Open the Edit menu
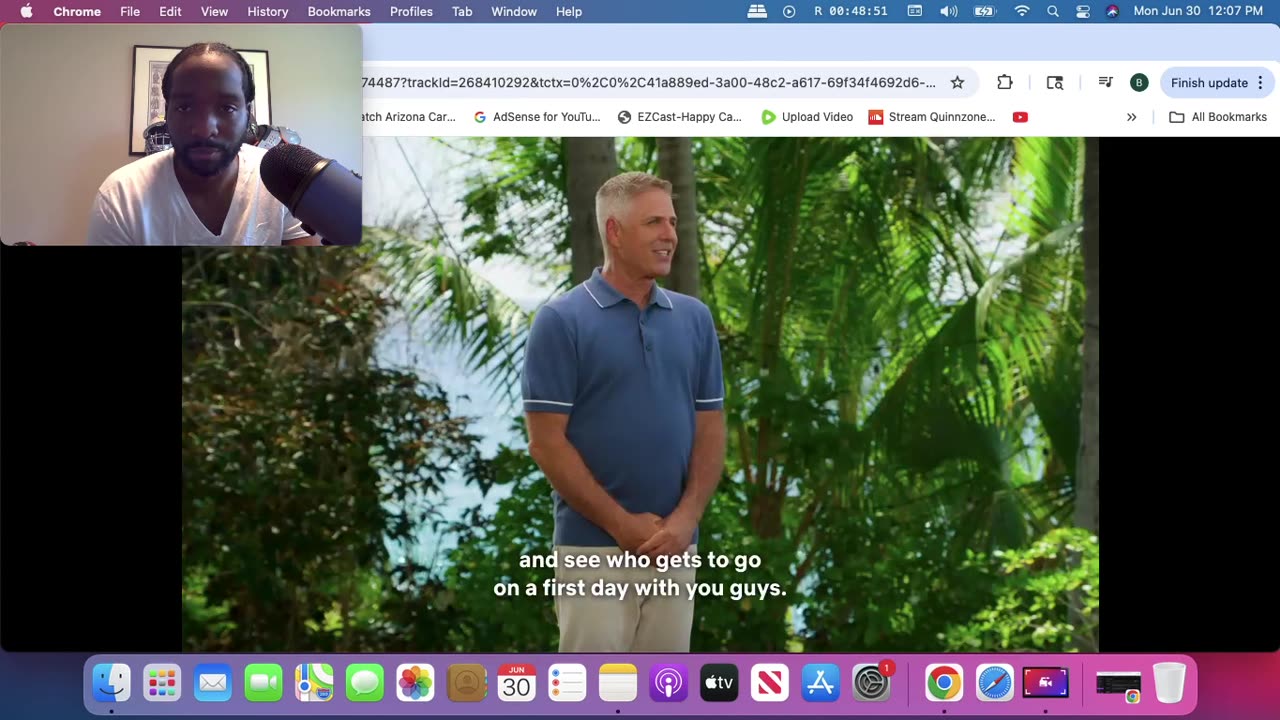1280x720 pixels. point(170,11)
